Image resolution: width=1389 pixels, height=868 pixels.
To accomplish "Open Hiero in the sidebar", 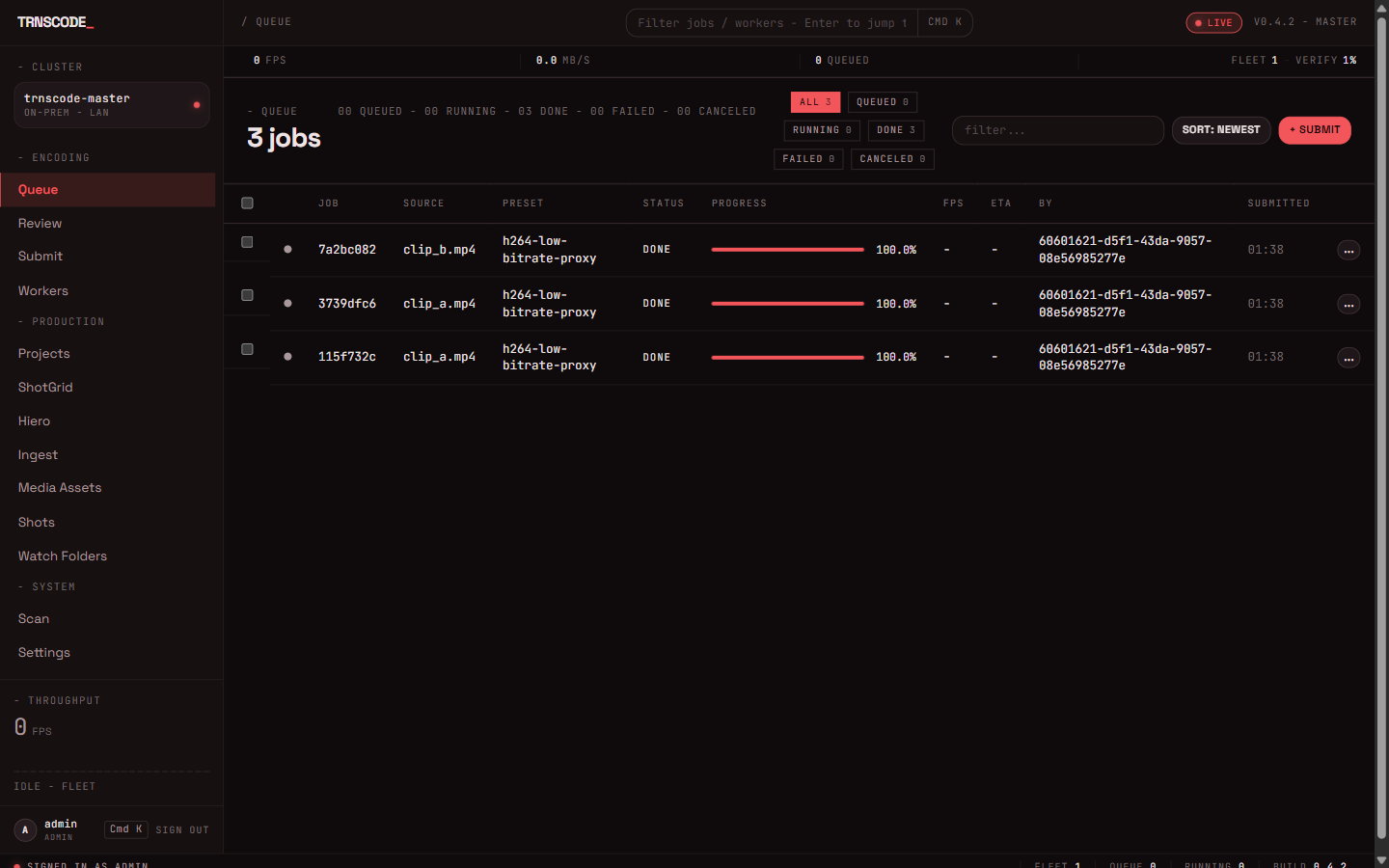I will (108, 421).
